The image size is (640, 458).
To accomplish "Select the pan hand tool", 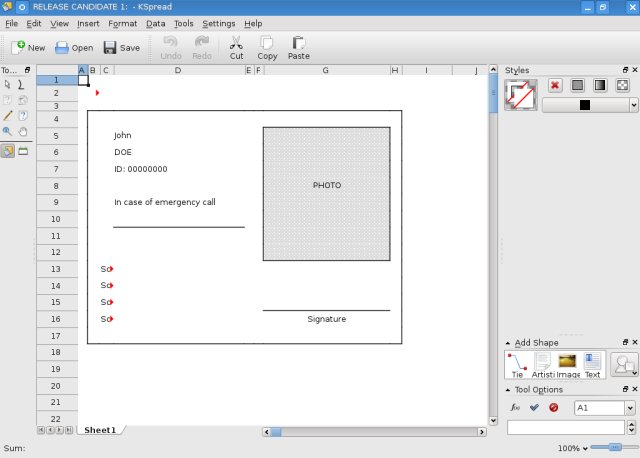I will [23, 132].
